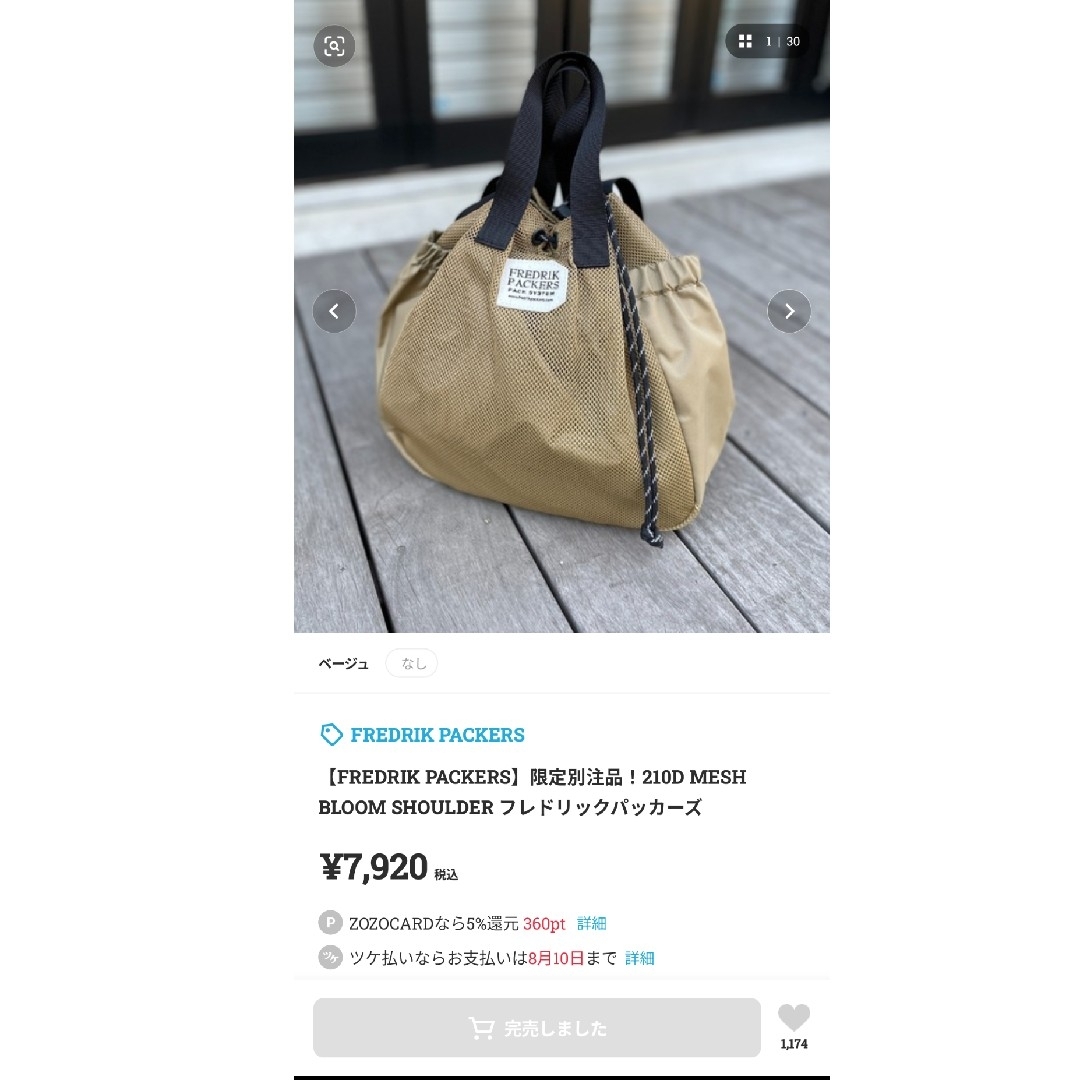1080x1080 pixels.
Task: Tap the heart favorite icon
Action: [793, 1017]
